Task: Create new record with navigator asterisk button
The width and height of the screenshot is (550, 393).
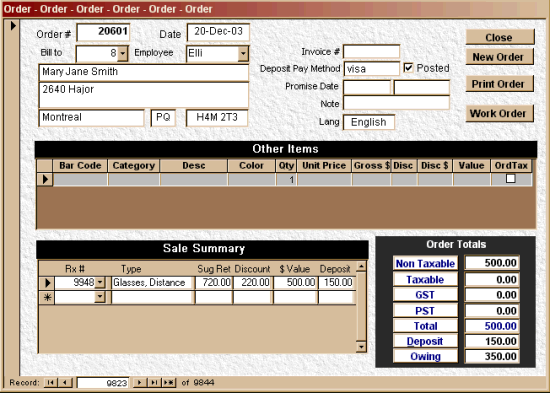Action: [x=169, y=382]
